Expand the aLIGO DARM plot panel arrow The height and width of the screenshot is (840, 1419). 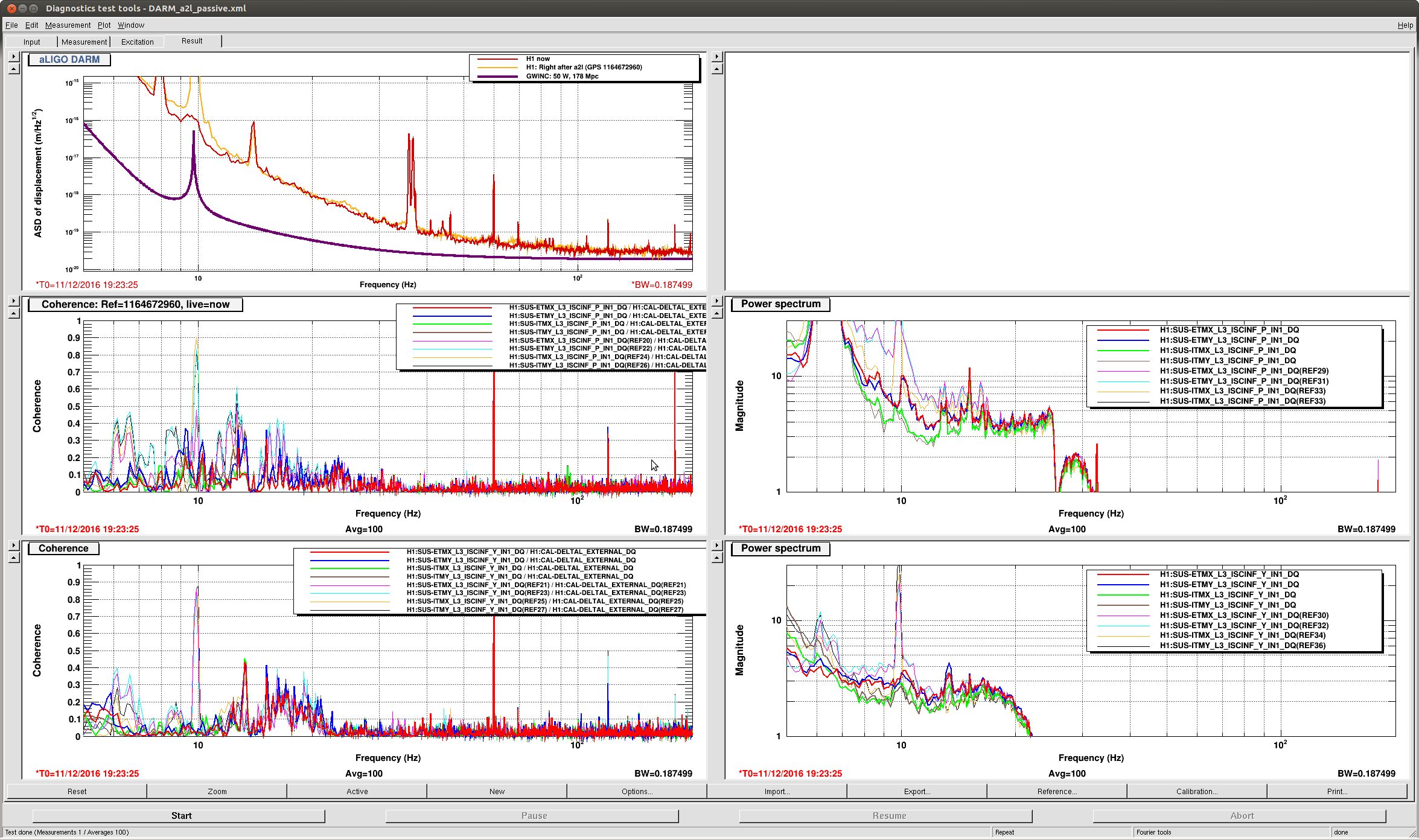[13, 57]
